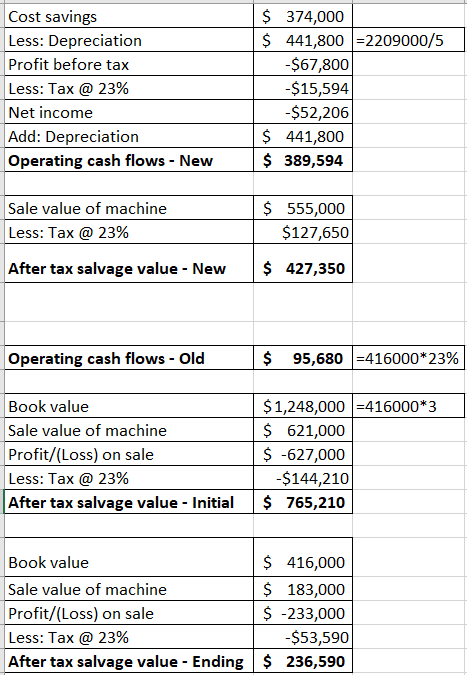
Task: Click the $ -233,000 loss on sale cell
Action: click(303, 613)
